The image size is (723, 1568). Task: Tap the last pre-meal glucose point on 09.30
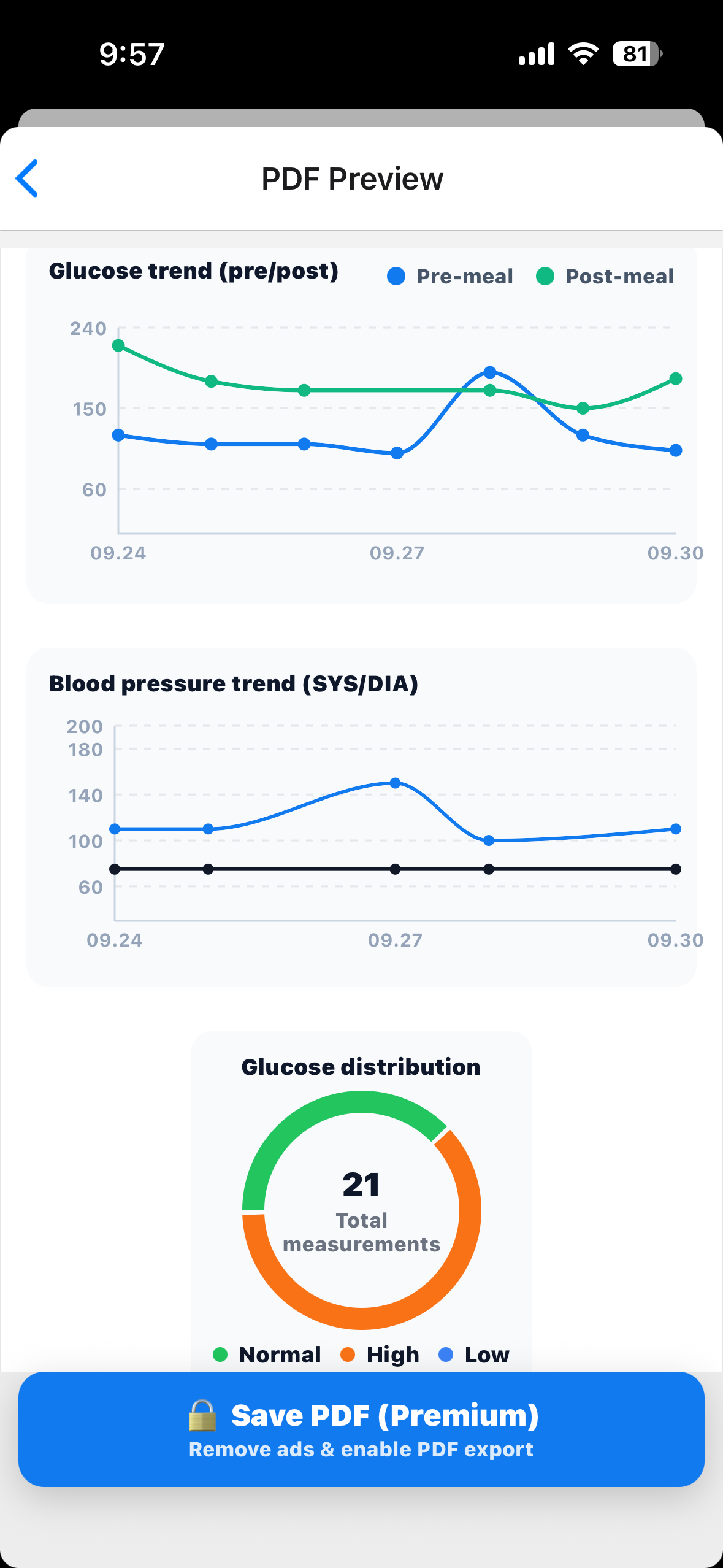pyautogui.click(x=676, y=450)
